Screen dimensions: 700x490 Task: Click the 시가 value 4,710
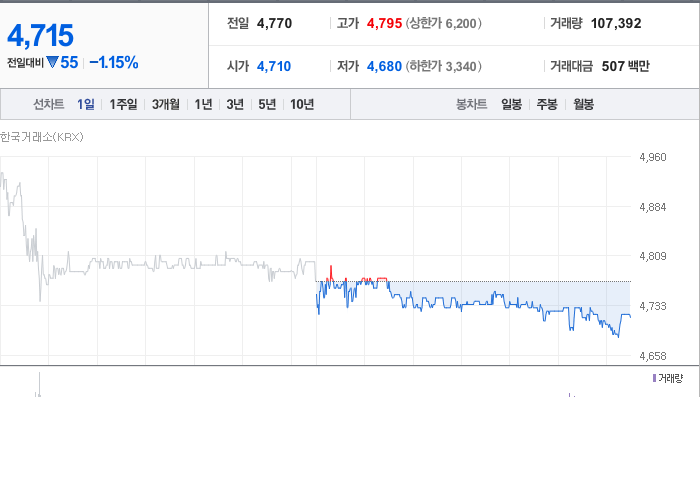tap(274, 66)
